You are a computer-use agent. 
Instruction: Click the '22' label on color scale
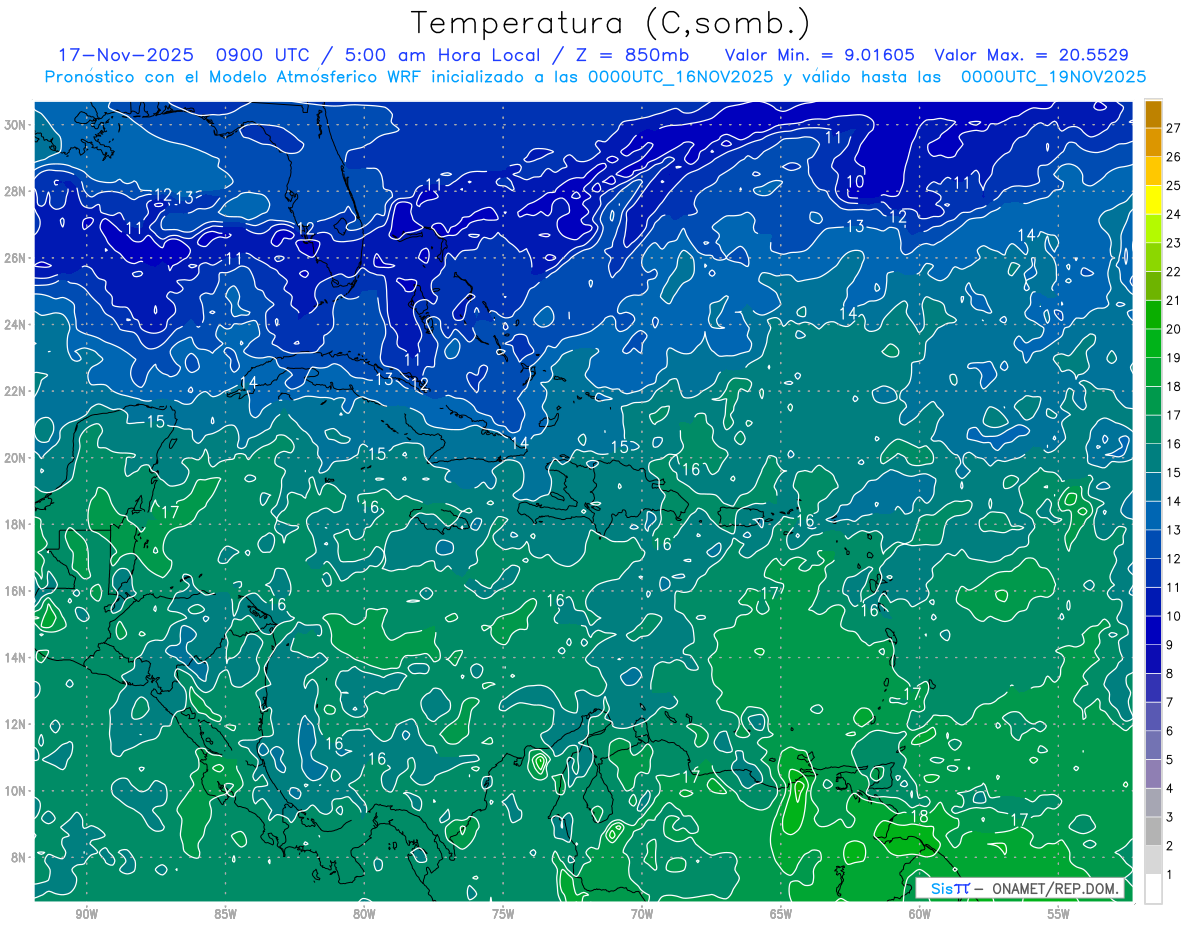1173,271
